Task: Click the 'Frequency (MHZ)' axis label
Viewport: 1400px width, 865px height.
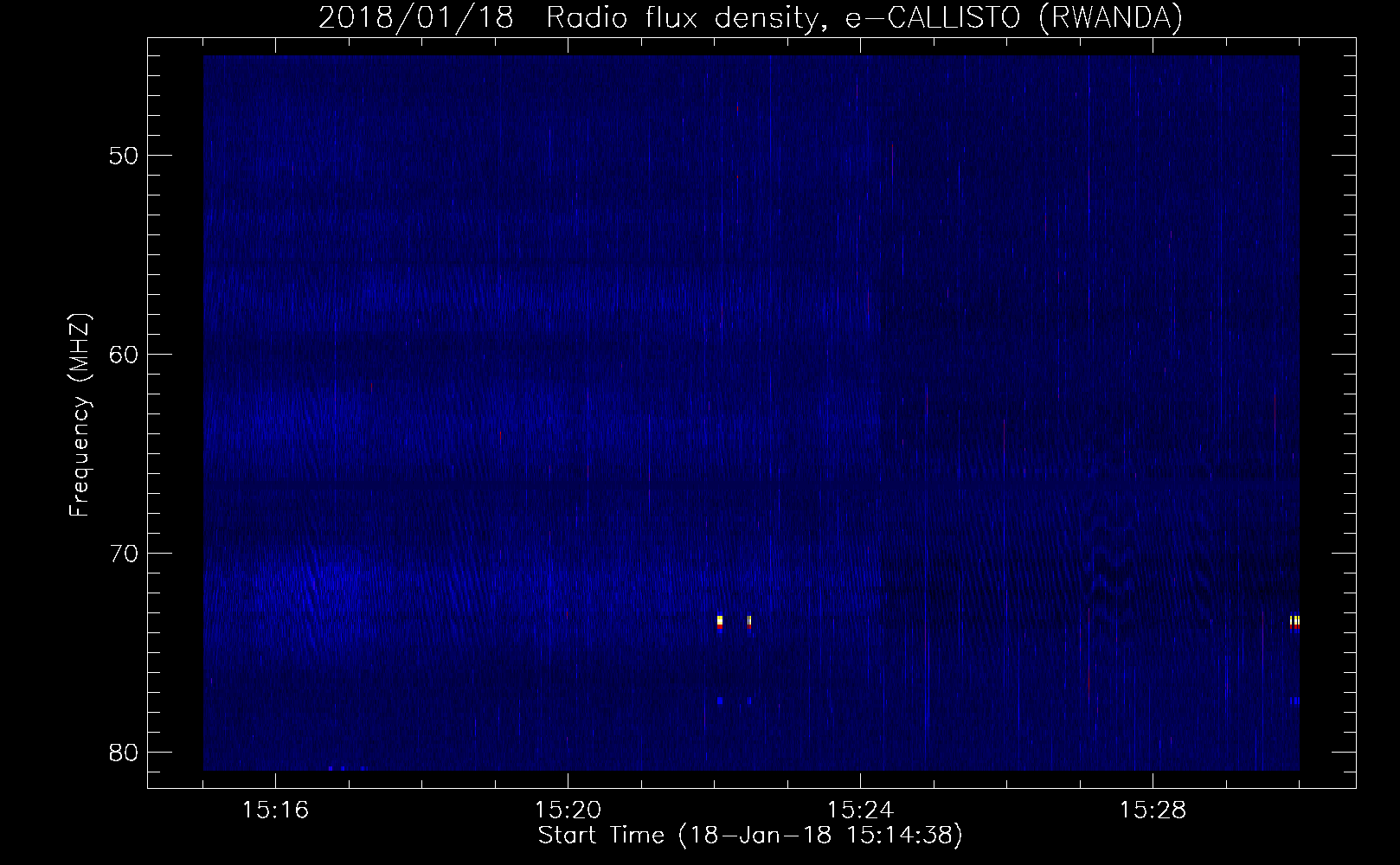Action: [80, 415]
